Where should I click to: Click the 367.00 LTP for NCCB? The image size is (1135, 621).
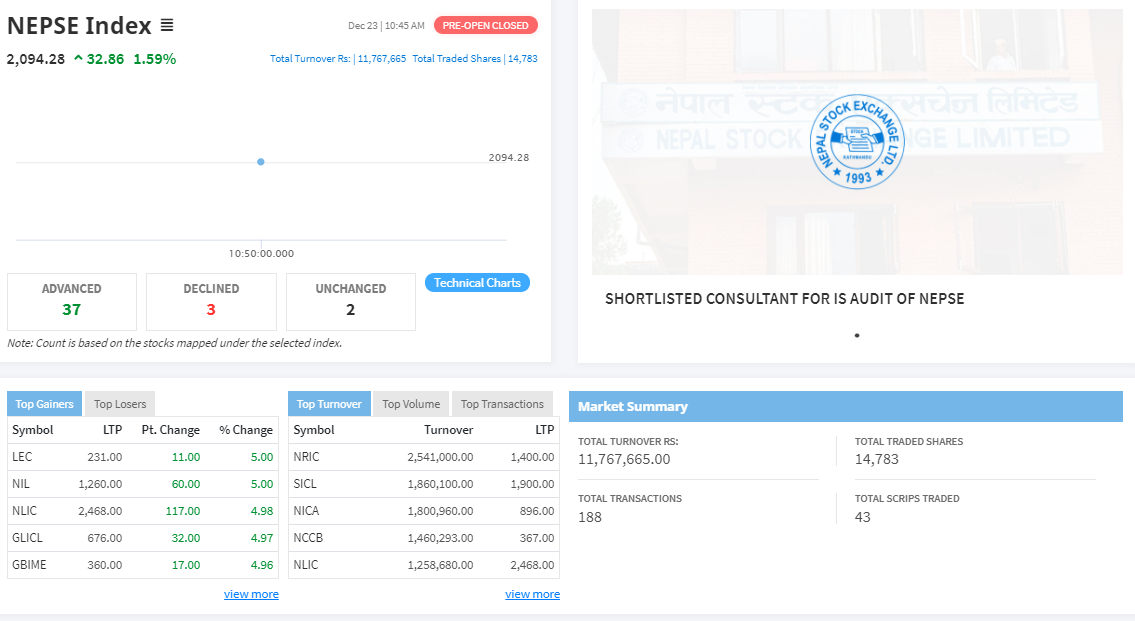coord(537,538)
